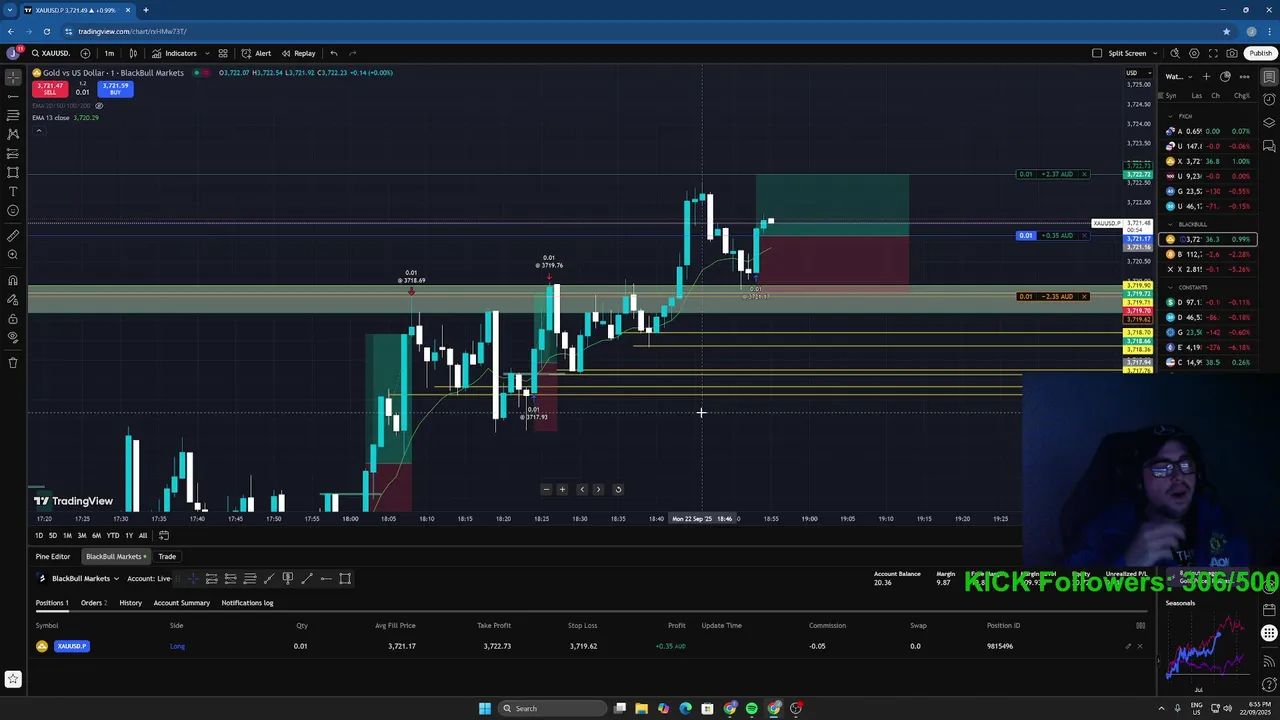Reset the chart view
The height and width of the screenshot is (720, 1280).
(x=618, y=489)
